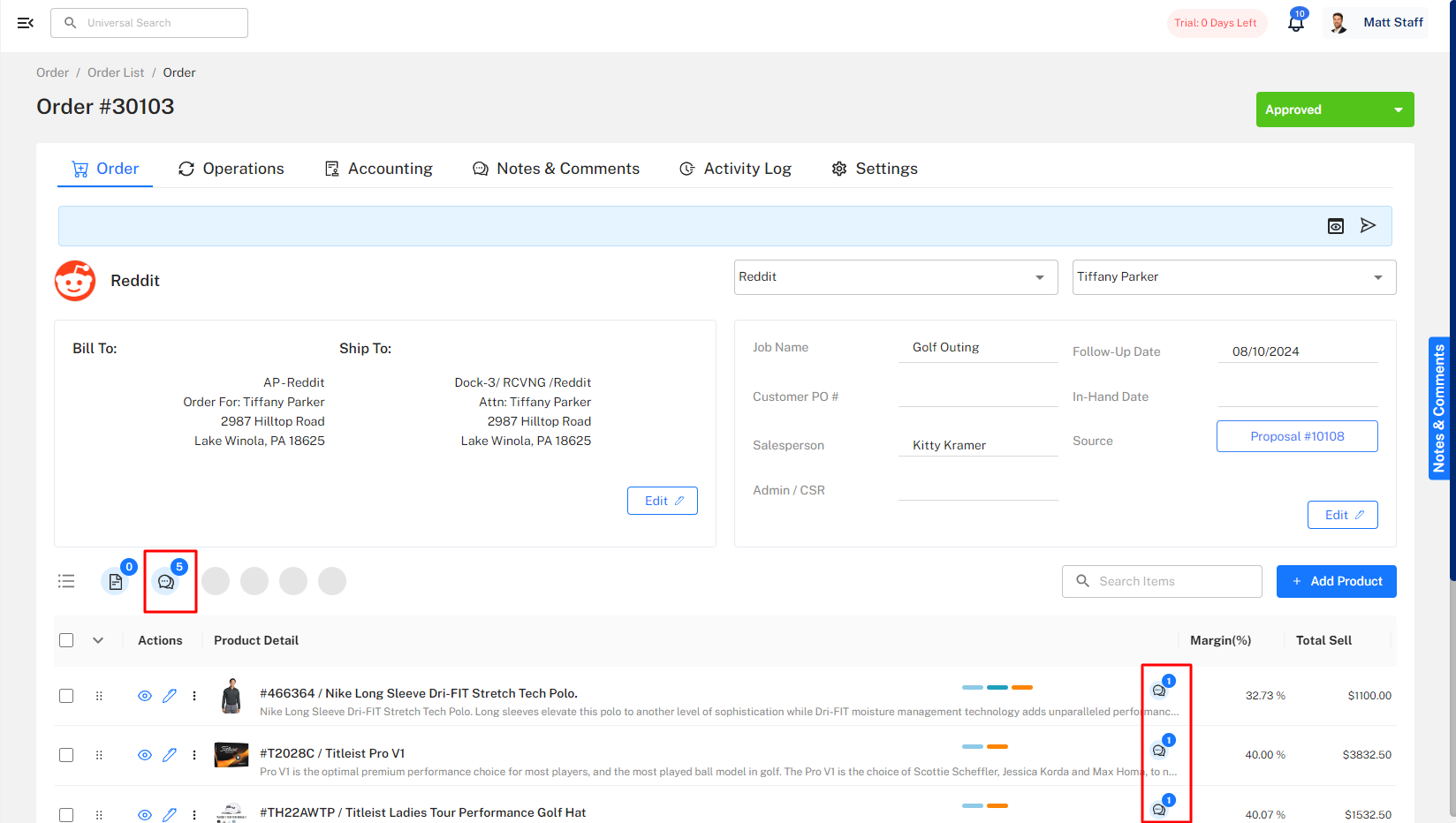Open Matt Staff profile avatar
Image resolution: width=1456 pixels, height=823 pixels.
click(x=1338, y=23)
